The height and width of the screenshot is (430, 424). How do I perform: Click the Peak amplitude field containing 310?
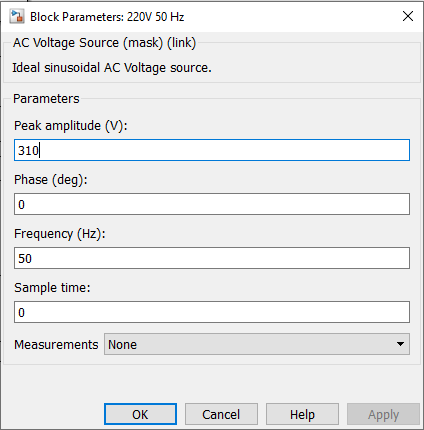click(x=212, y=150)
